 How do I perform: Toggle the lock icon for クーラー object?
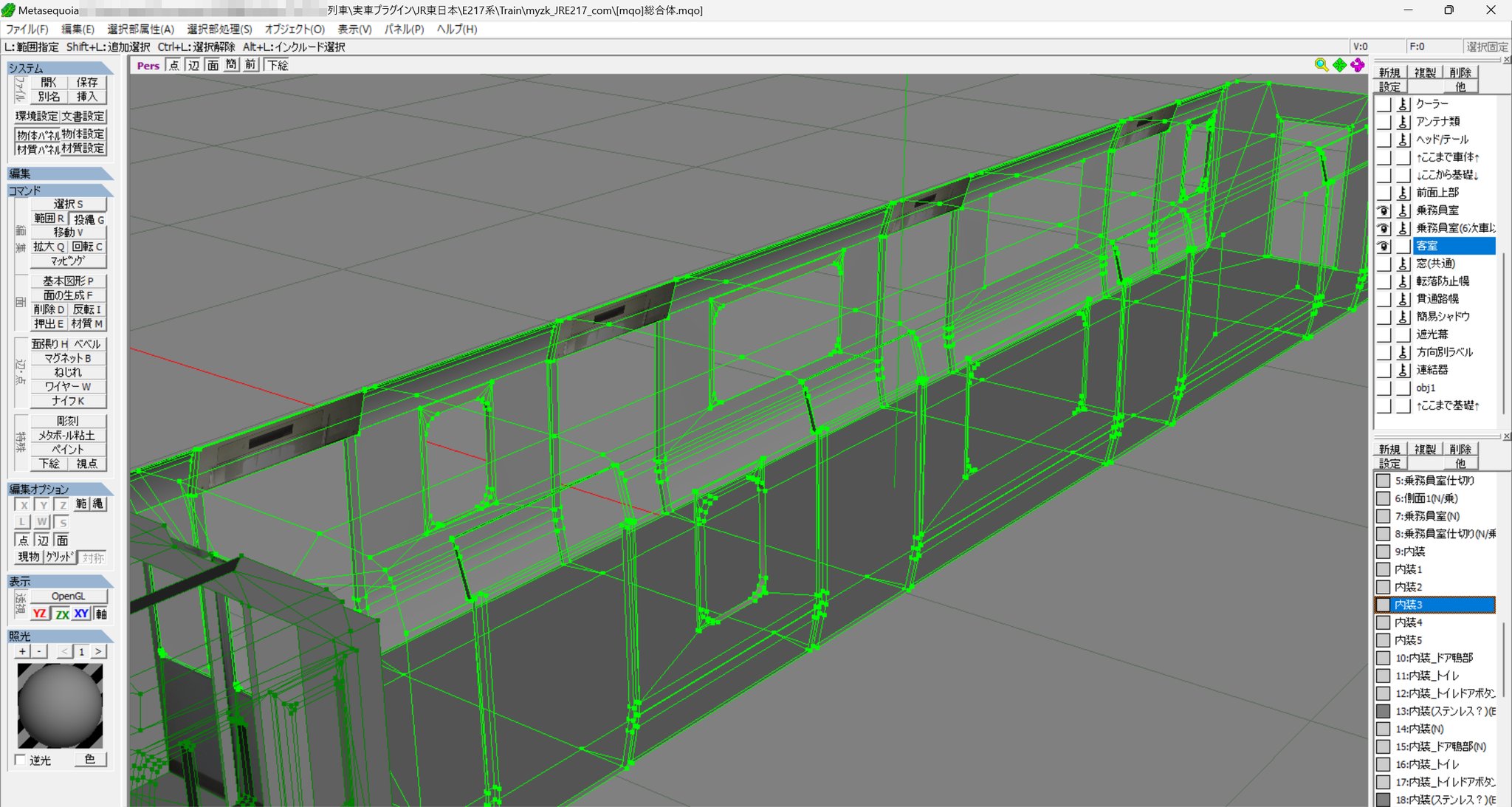click(1403, 104)
